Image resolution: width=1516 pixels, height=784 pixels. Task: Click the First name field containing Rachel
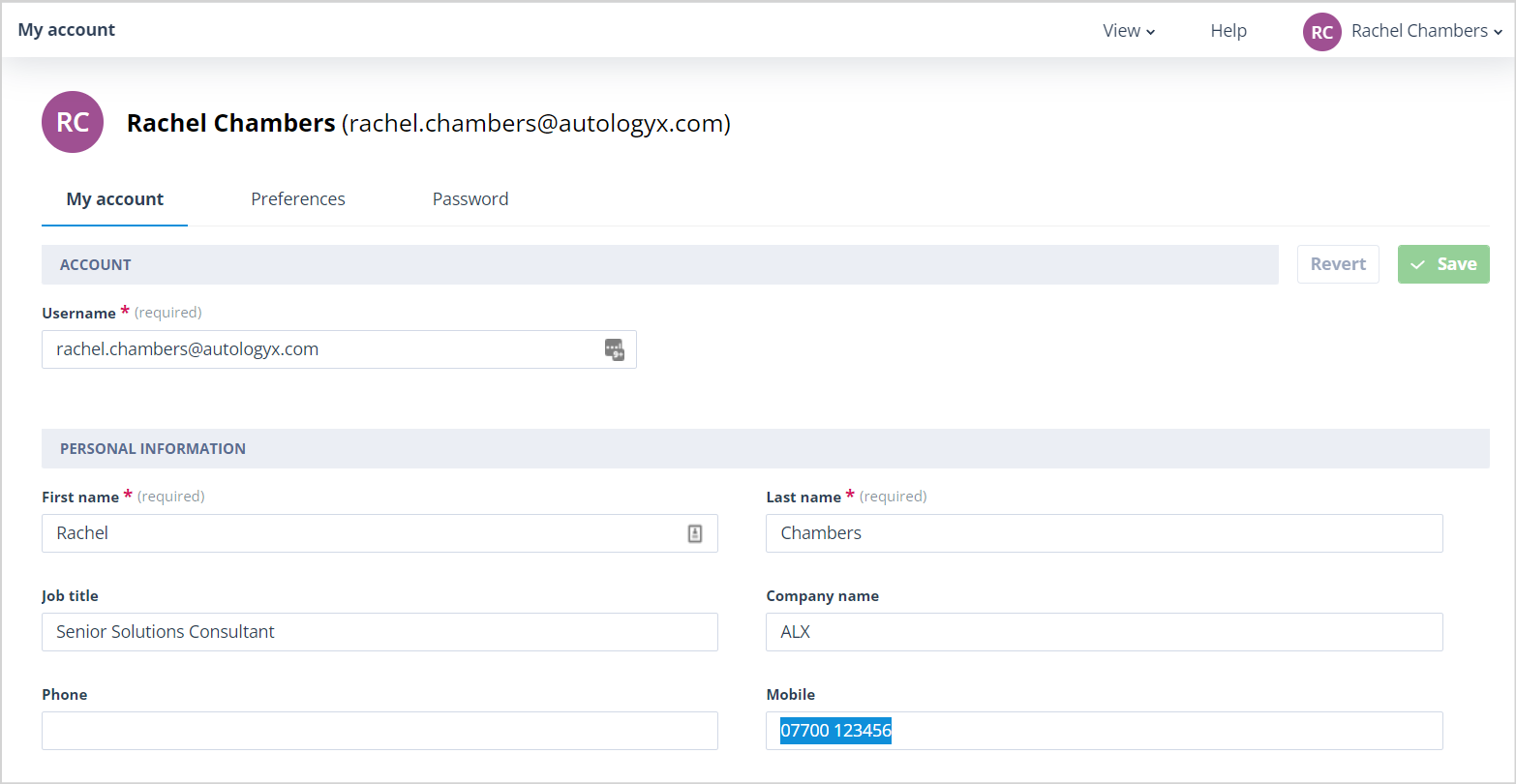[379, 533]
